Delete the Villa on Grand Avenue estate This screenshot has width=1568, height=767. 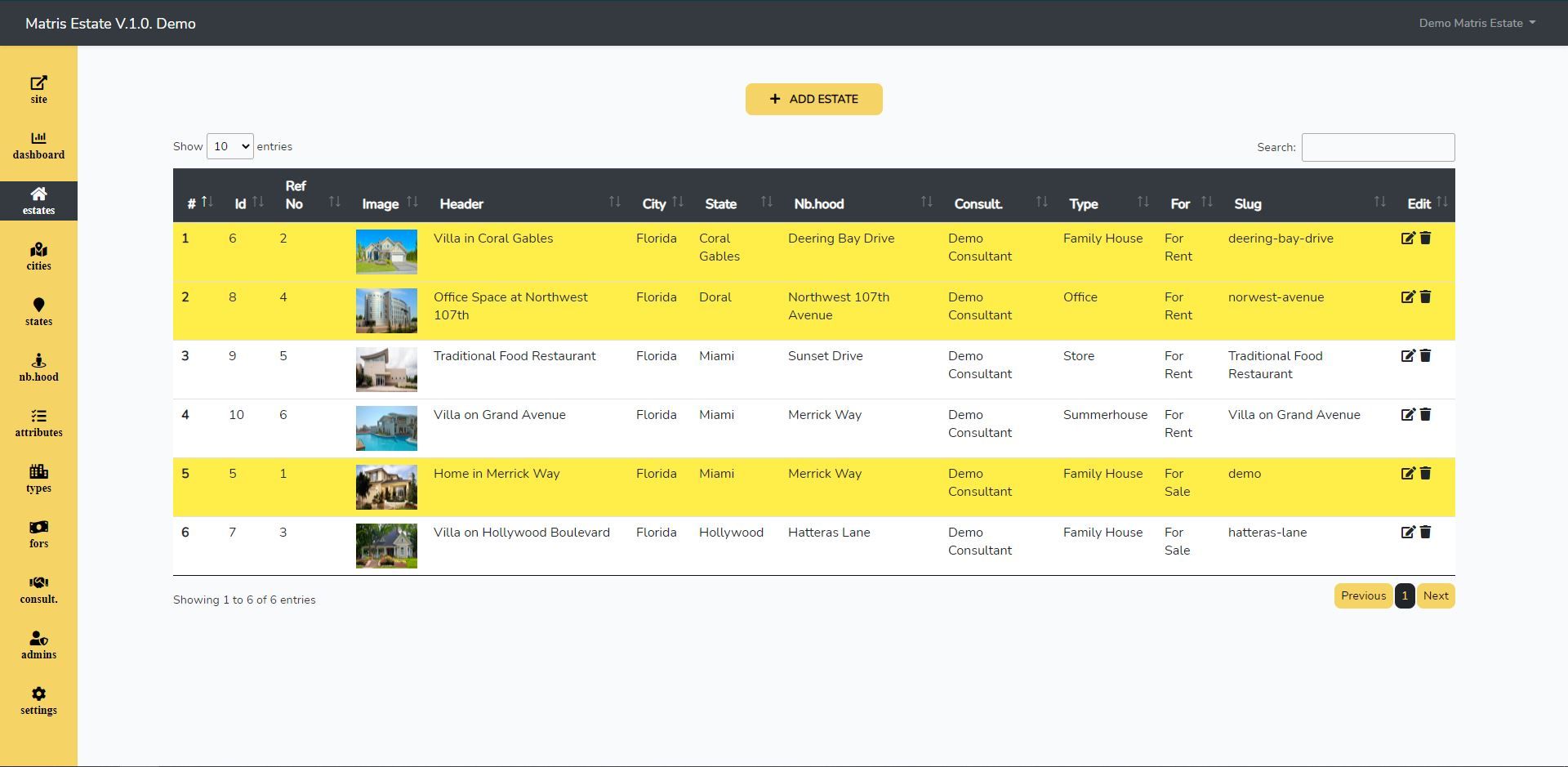(1425, 414)
